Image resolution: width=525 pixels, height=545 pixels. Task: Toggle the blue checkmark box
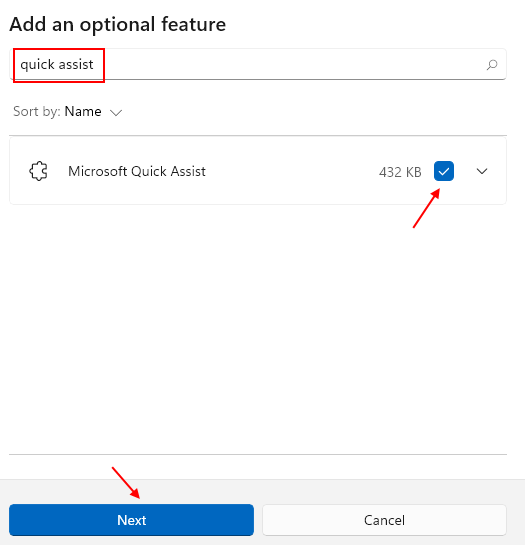click(444, 171)
